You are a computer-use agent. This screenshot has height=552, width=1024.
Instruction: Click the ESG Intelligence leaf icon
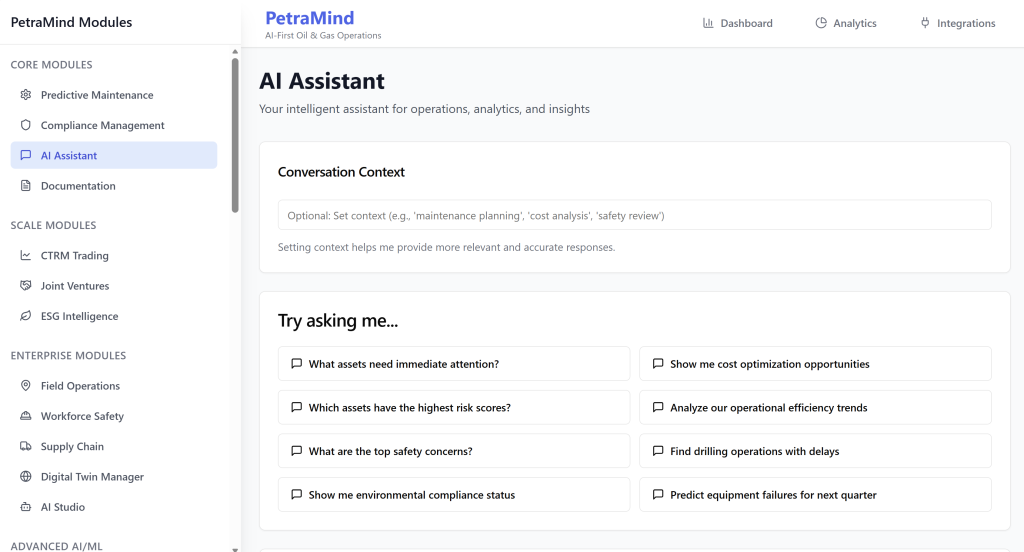[x=26, y=316]
